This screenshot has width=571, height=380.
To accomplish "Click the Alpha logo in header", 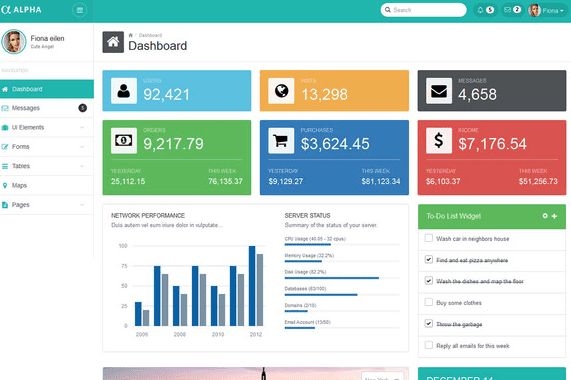I will pyautogui.click(x=21, y=10).
